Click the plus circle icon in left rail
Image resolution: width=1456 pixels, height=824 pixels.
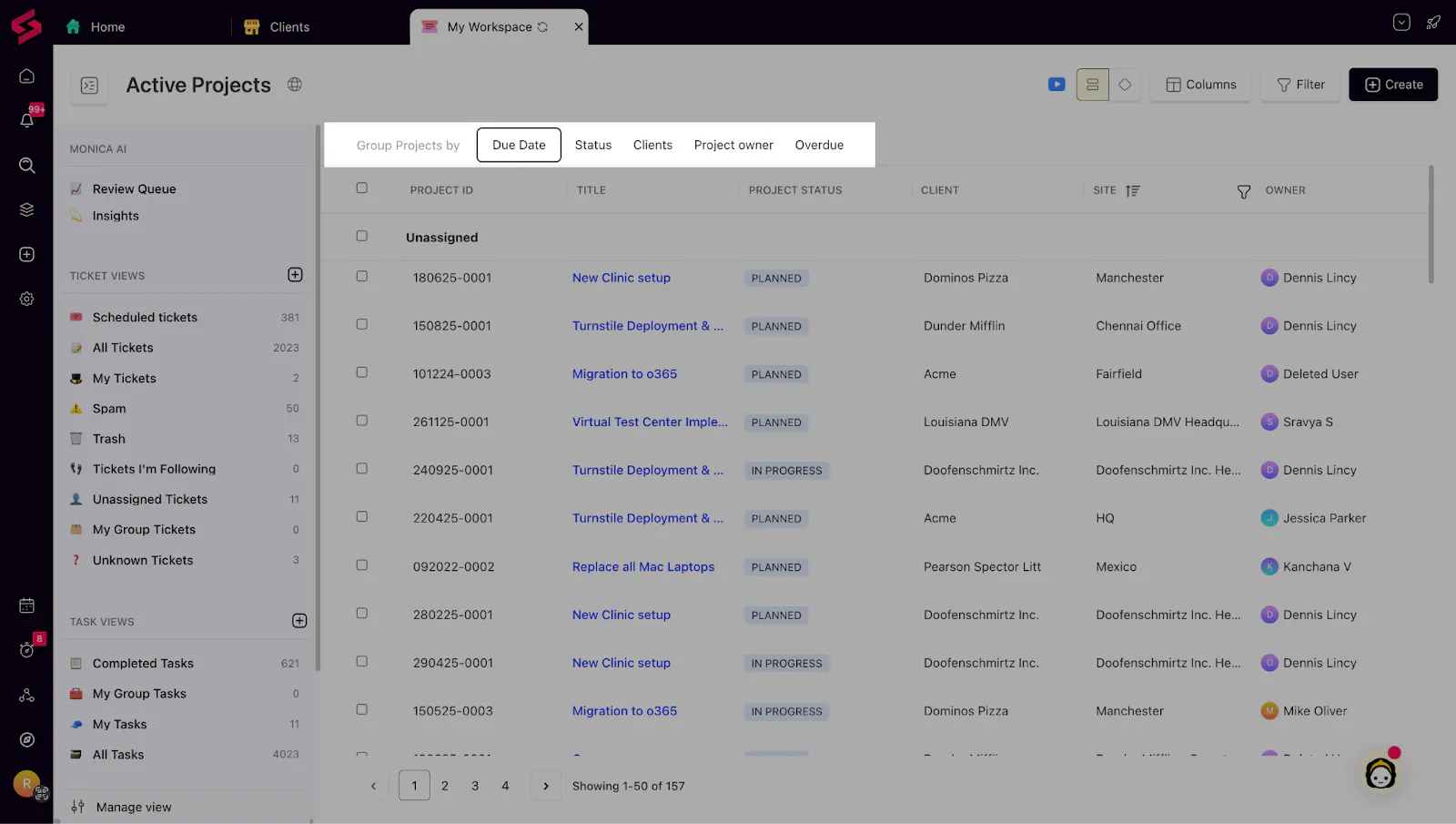coord(27,254)
